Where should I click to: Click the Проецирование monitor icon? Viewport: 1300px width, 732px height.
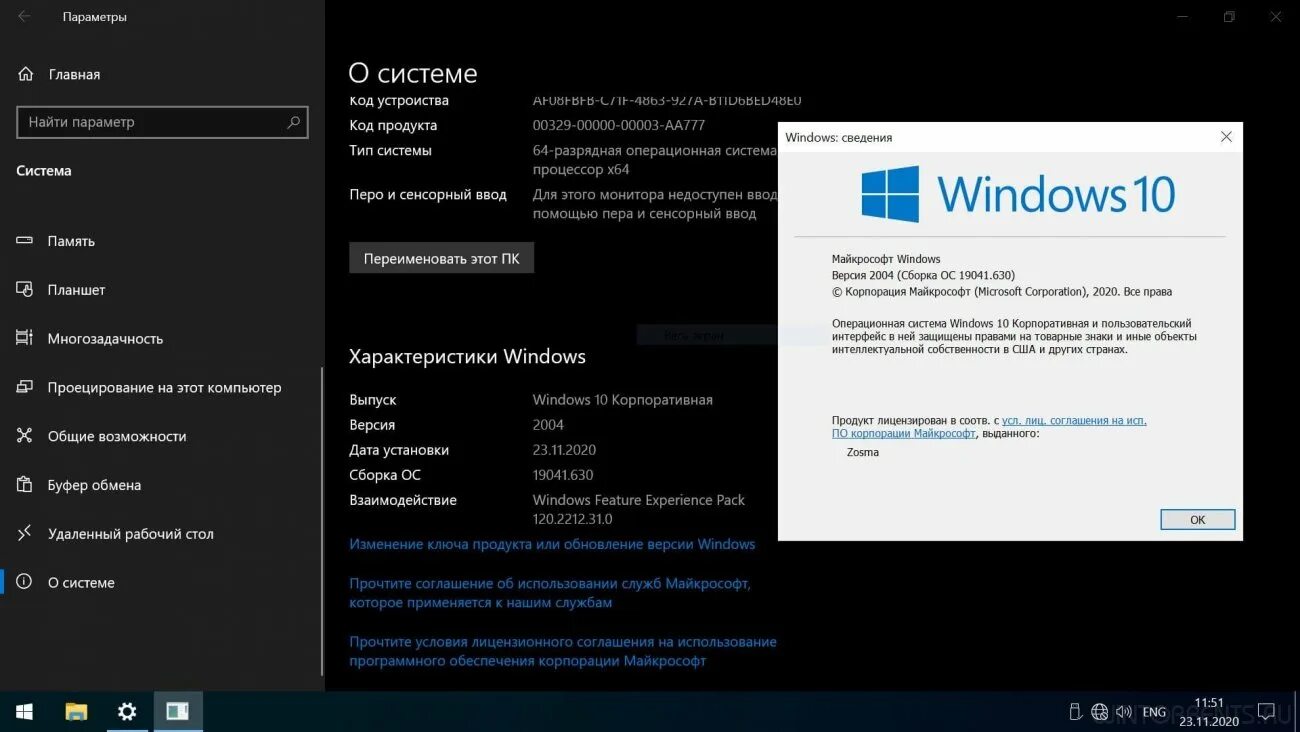(x=25, y=387)
